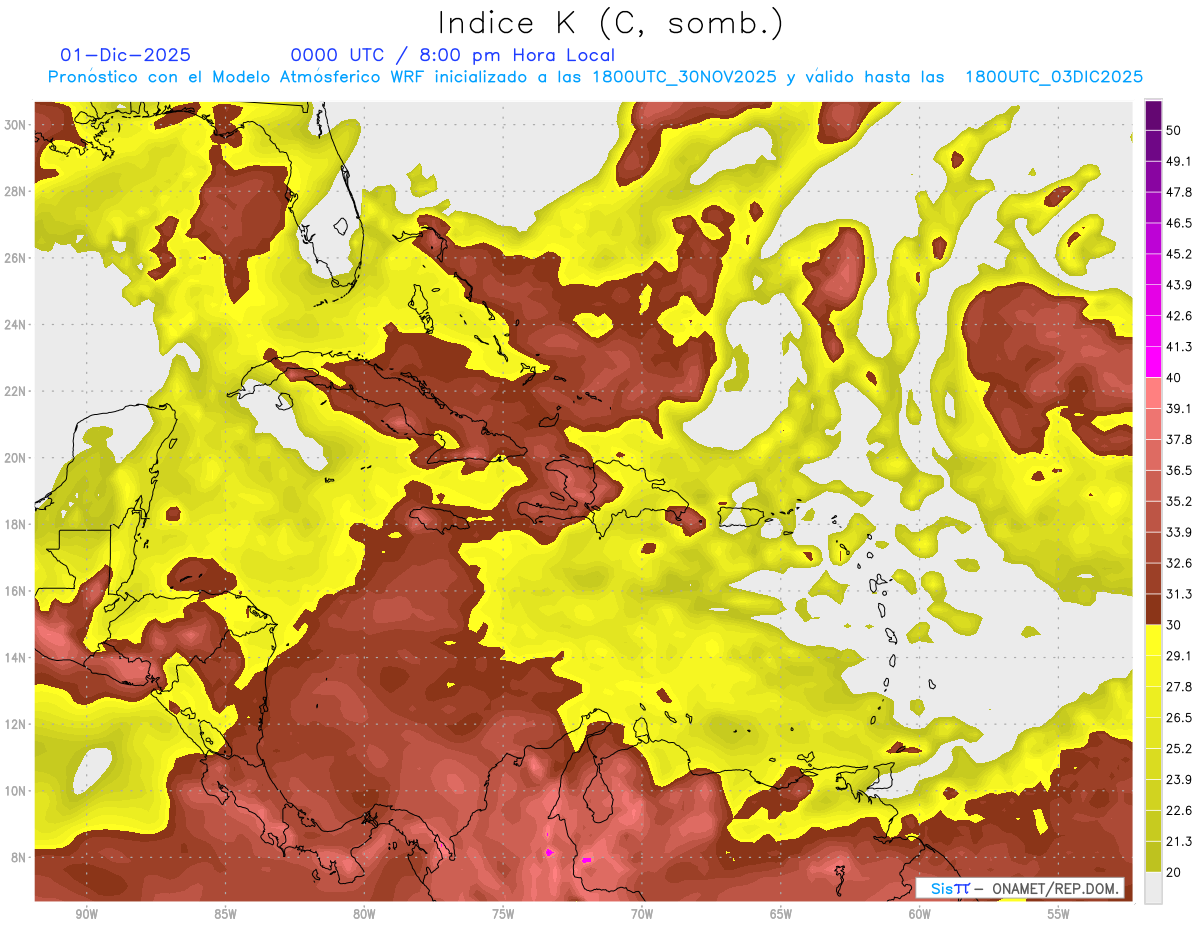This screenshot has width=1200, height=927.
Task: Click colorbar value '21.3'
Action: [1178, 842]
